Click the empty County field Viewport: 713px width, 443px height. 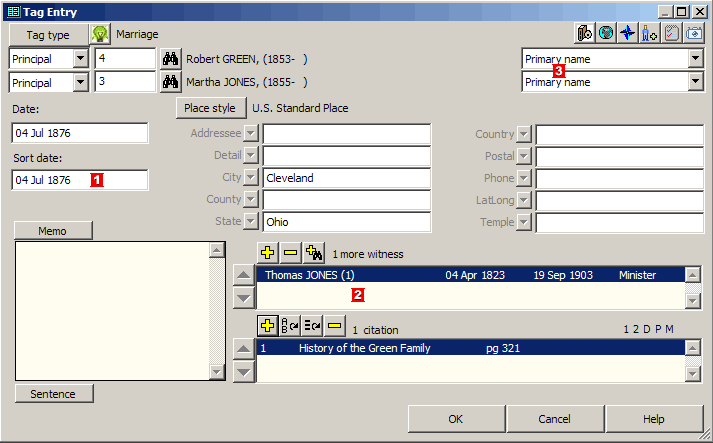[347, 200]
